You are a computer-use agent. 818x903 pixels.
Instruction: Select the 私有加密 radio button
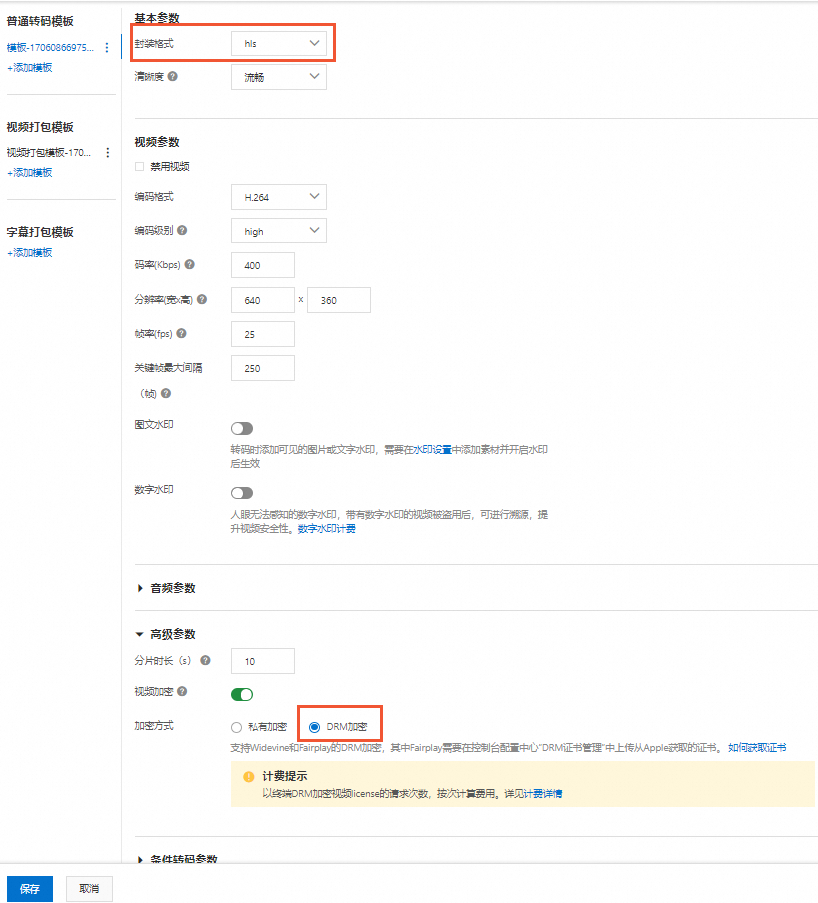pyautogui.click(x=237, y=726)
